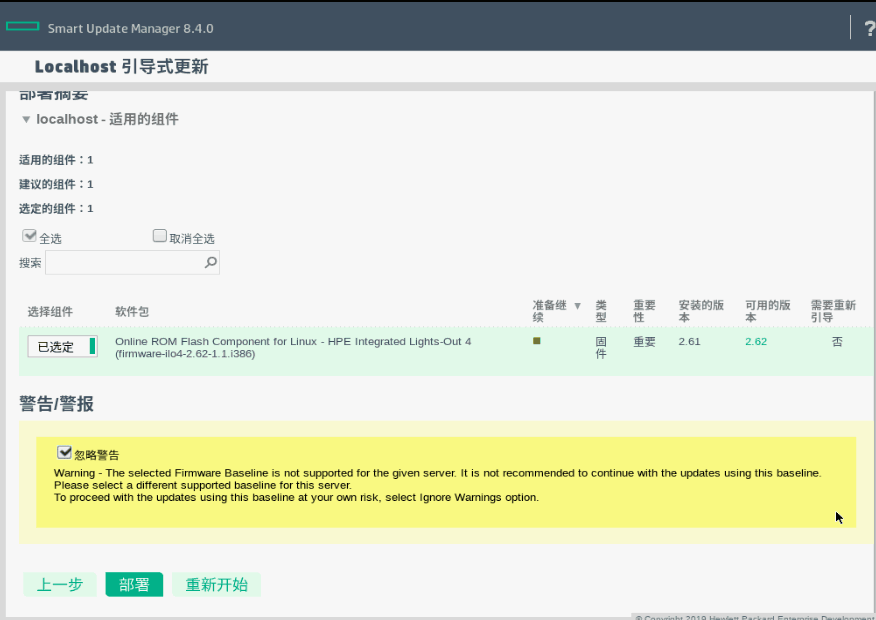
Task: Uncheck the 忽略警告 checkbox
Action: (65, 453)
